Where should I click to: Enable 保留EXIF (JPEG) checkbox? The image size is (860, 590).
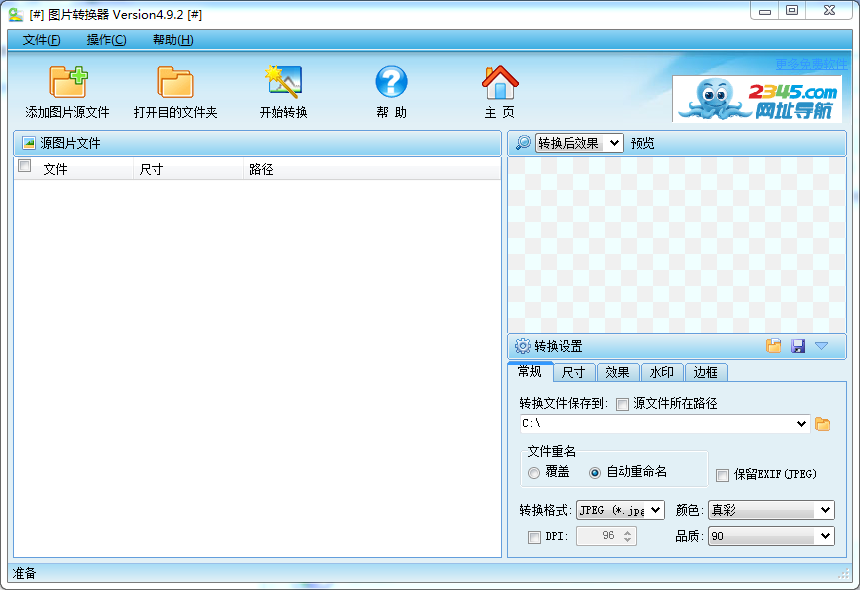coord(722,475)
